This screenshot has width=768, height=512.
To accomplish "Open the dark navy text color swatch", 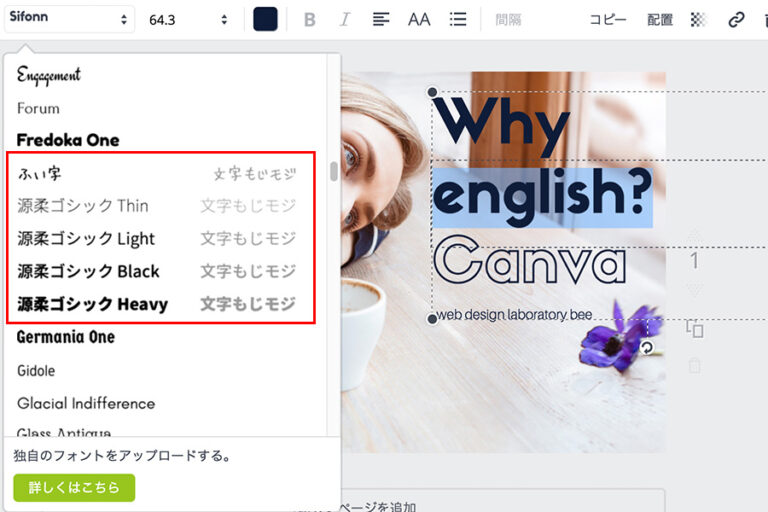I will [x=265, y=20].
